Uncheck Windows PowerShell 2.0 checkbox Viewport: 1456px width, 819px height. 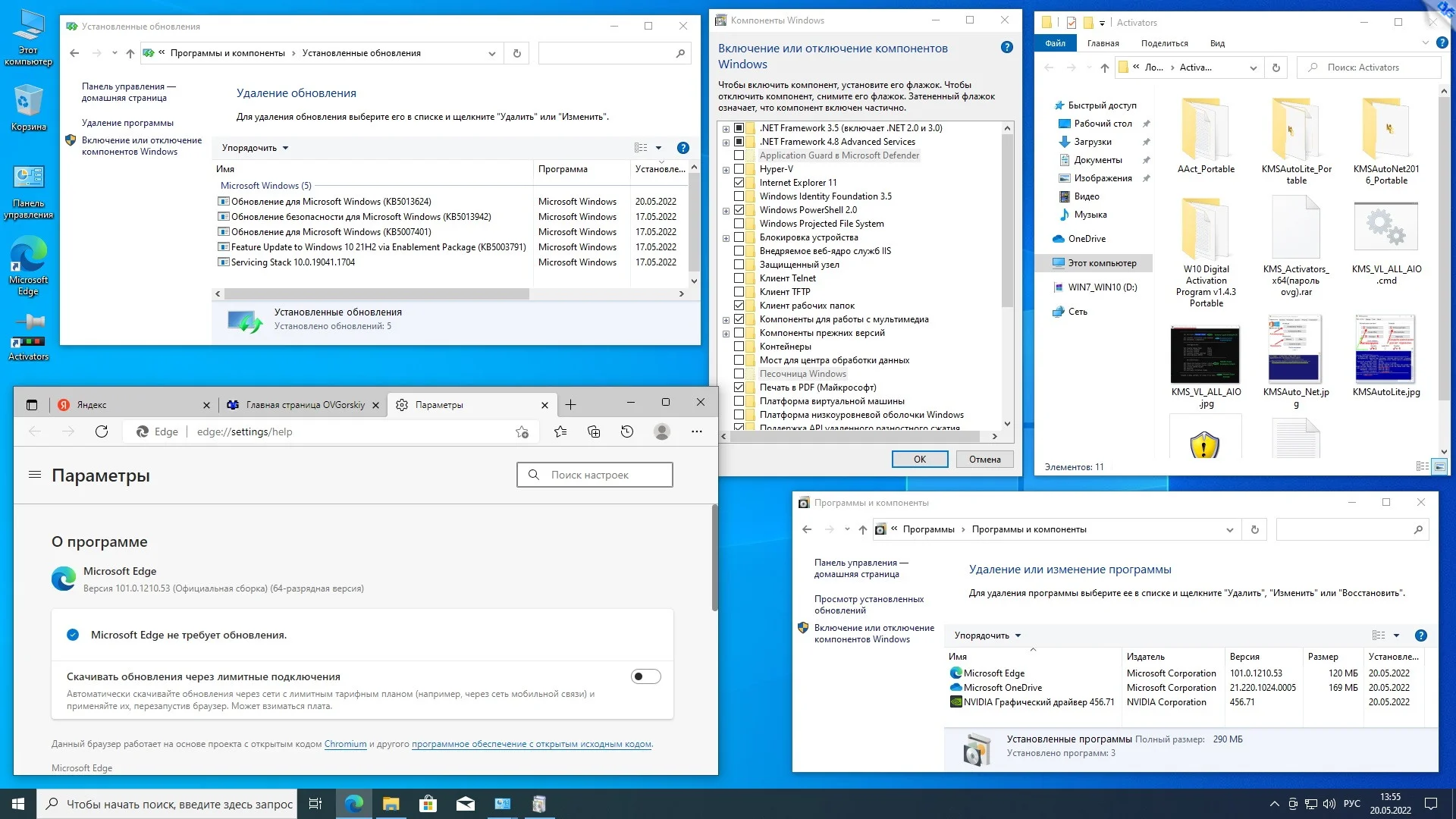[x=739, y=210]
